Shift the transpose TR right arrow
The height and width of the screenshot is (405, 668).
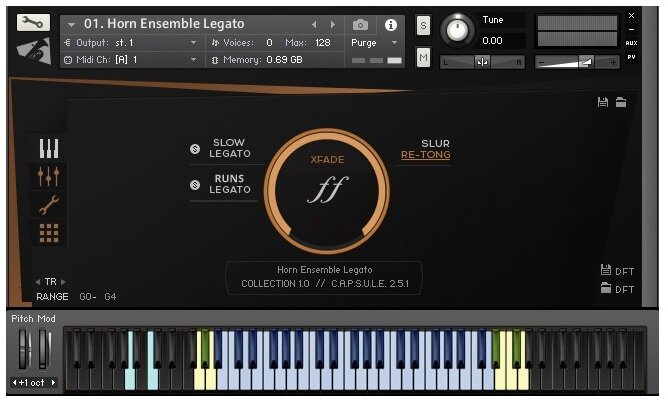pos(63,282)
